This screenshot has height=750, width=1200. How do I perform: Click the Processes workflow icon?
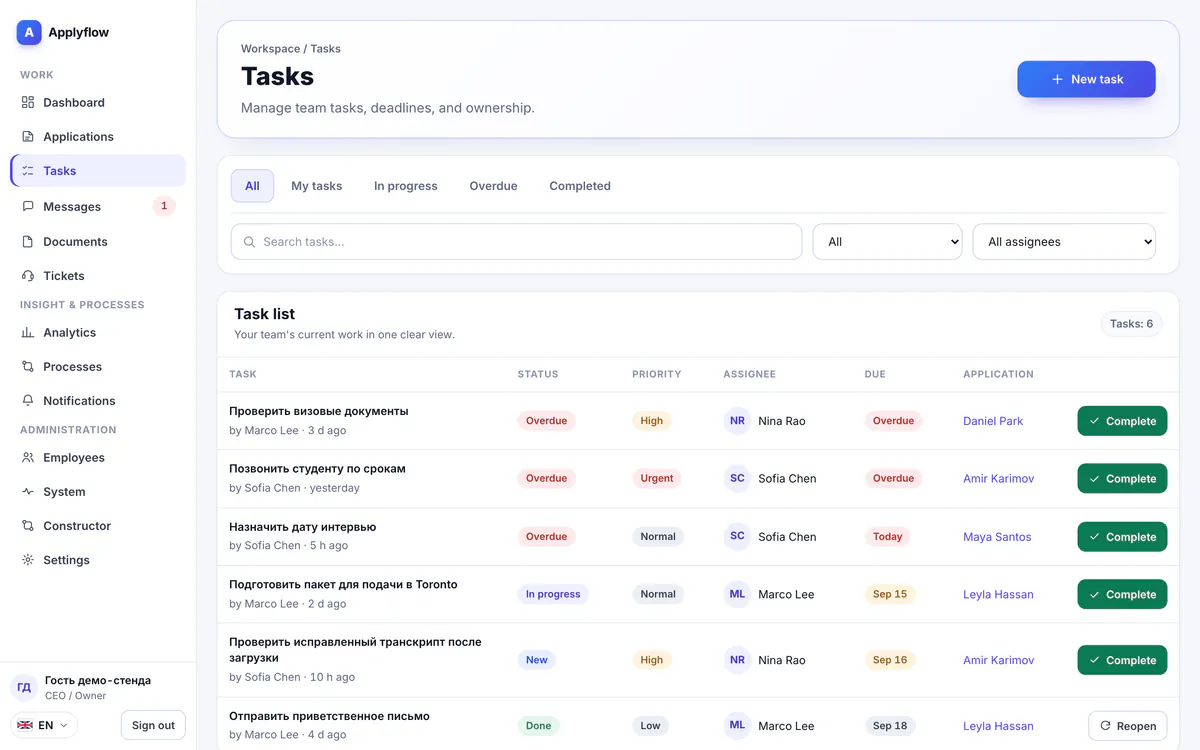[28, 366]
